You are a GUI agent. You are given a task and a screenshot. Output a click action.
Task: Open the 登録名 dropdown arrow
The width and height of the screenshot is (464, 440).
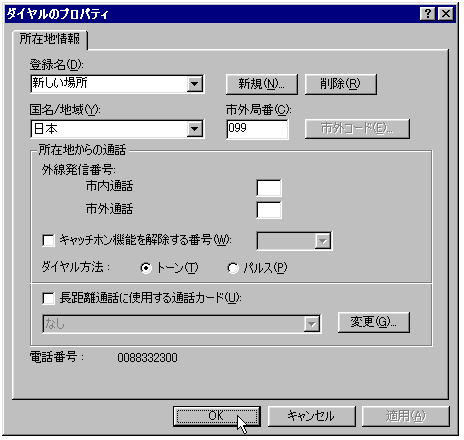click(x=195, y=84)
